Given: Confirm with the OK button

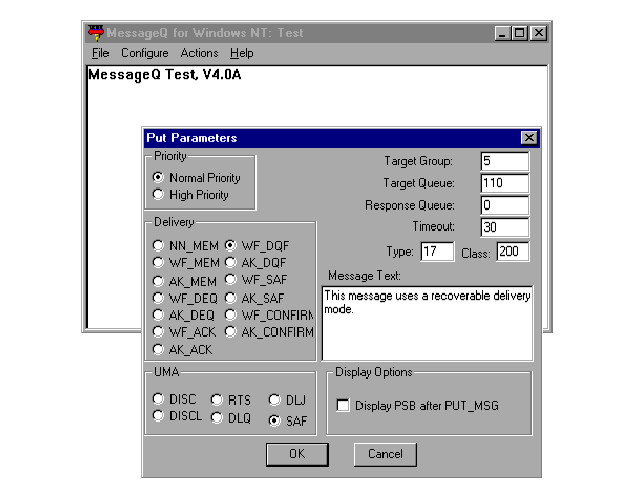Looking at the screenshot, I should click(x=297, y=454).
